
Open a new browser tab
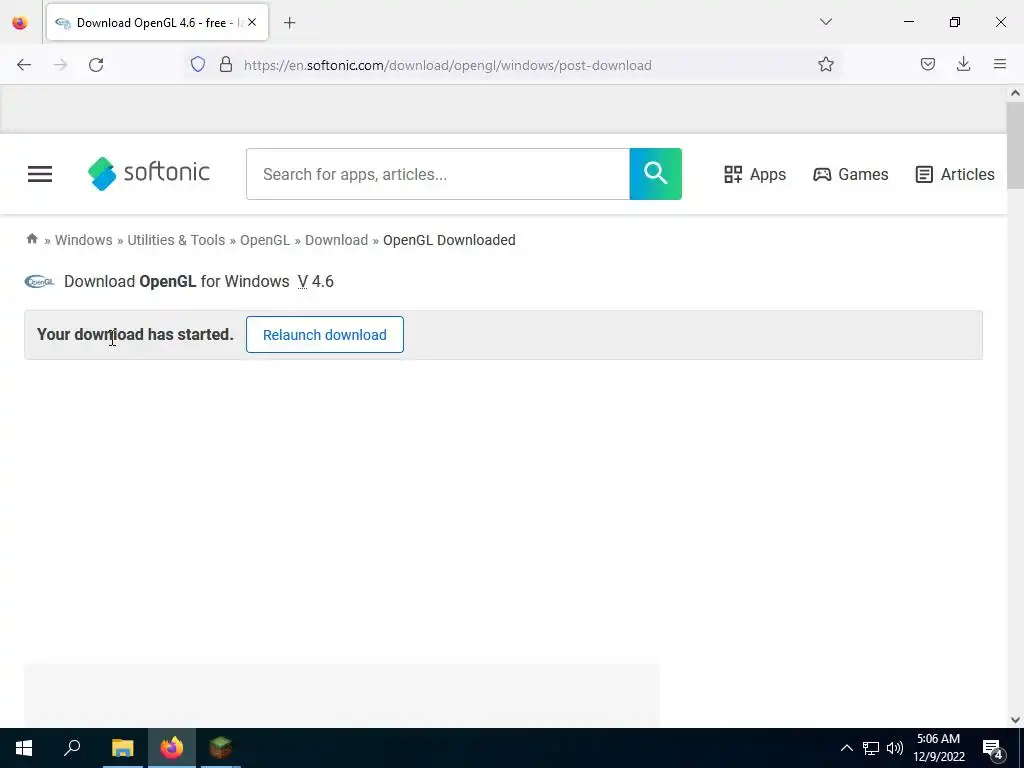(x=289, y=23)
